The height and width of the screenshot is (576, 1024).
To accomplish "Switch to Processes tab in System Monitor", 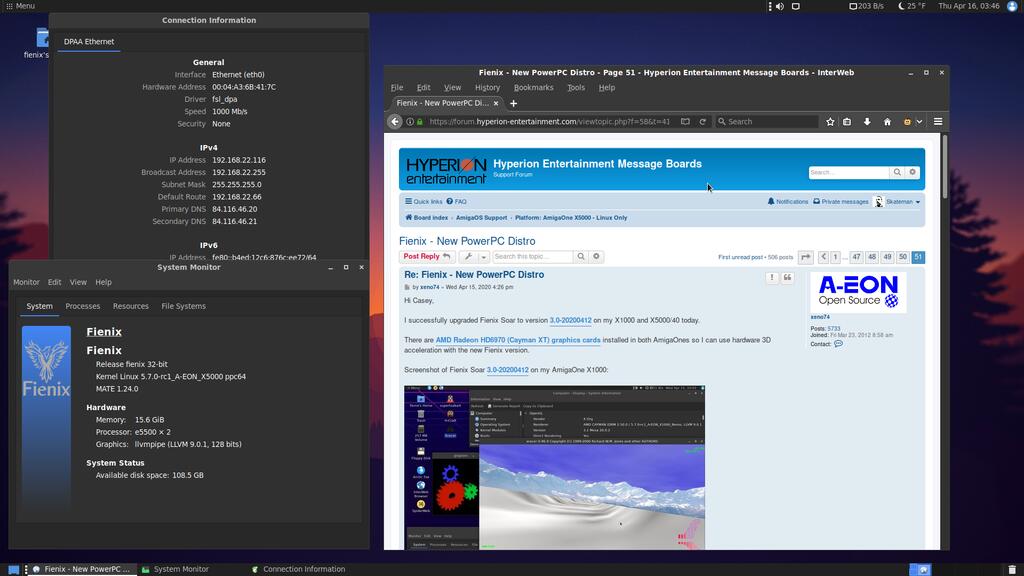I will pyautogui.click(x=83, y=306).
